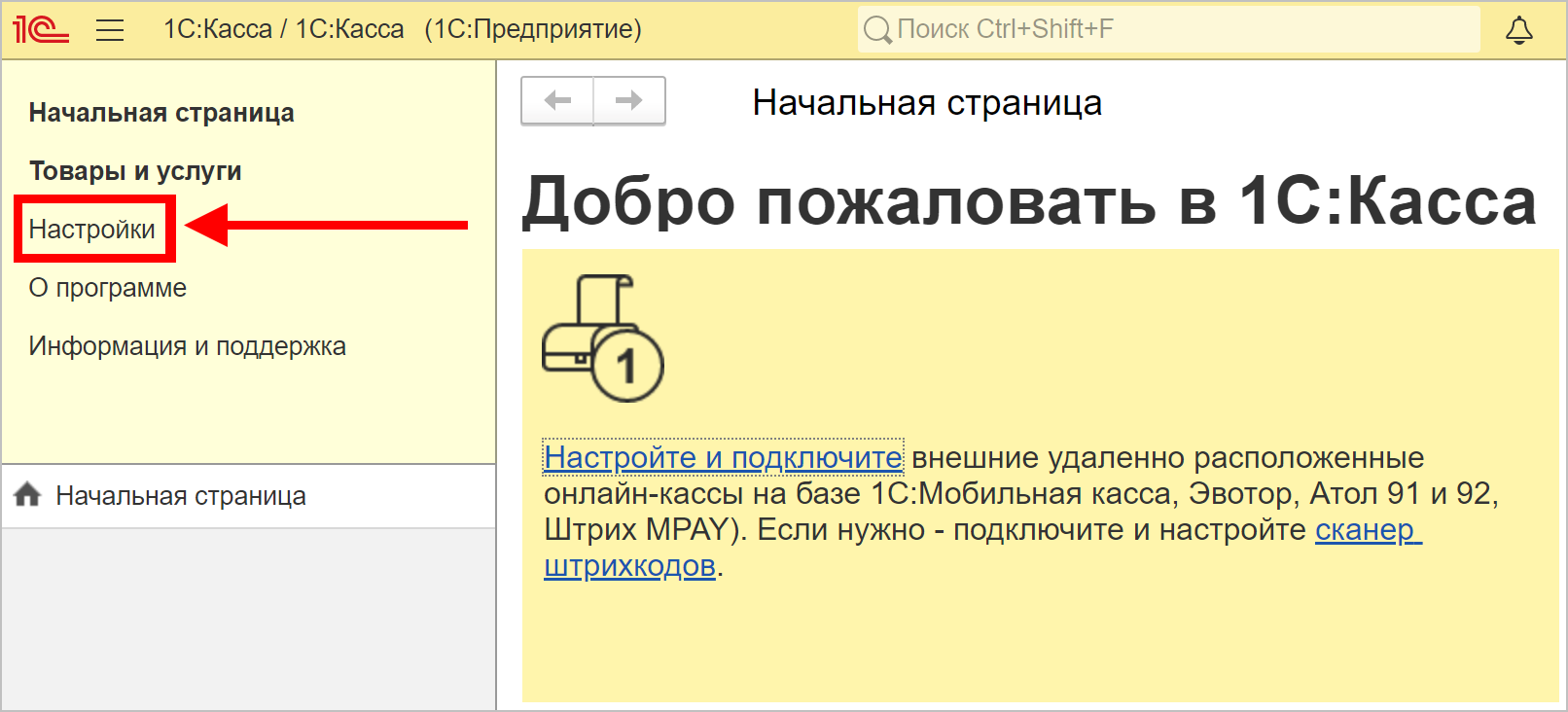Click the Начальная страница page title

click(927, 102)
